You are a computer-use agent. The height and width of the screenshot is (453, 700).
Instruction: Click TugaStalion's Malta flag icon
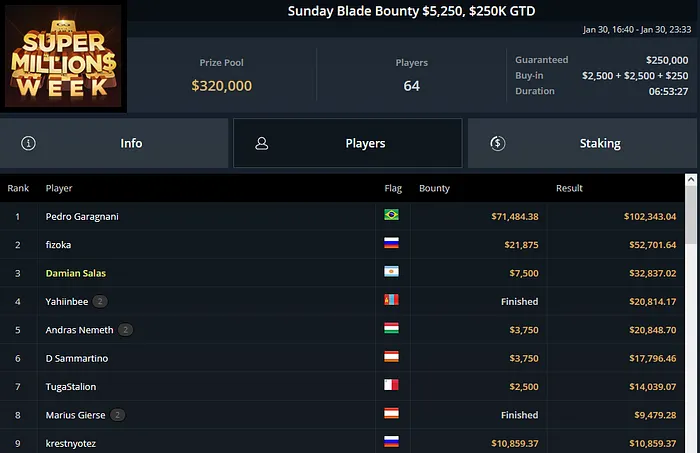[x=392, y=386]
